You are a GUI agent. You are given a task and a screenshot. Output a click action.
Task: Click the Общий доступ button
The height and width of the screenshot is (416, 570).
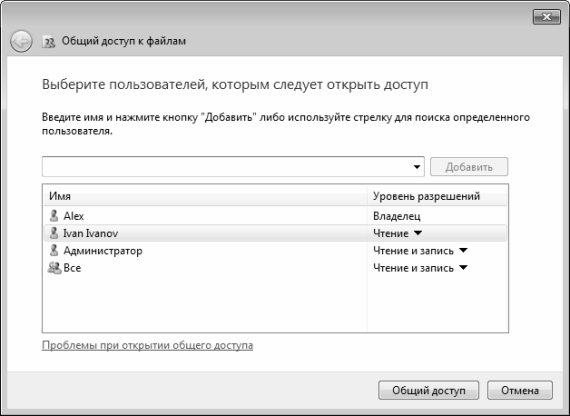click(429, 391)
